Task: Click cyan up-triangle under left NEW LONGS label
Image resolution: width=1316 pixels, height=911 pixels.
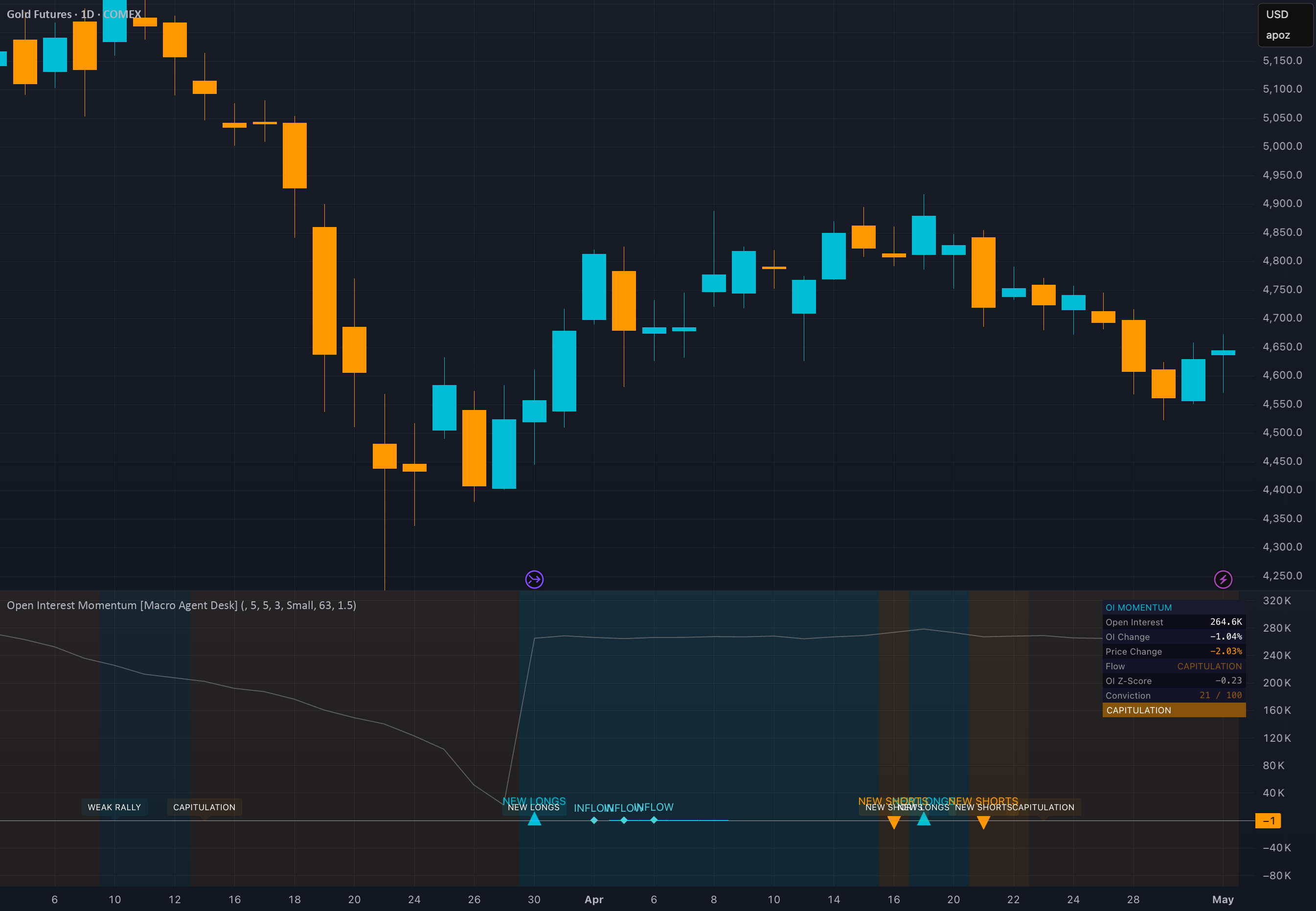Action: click(534, 819)
